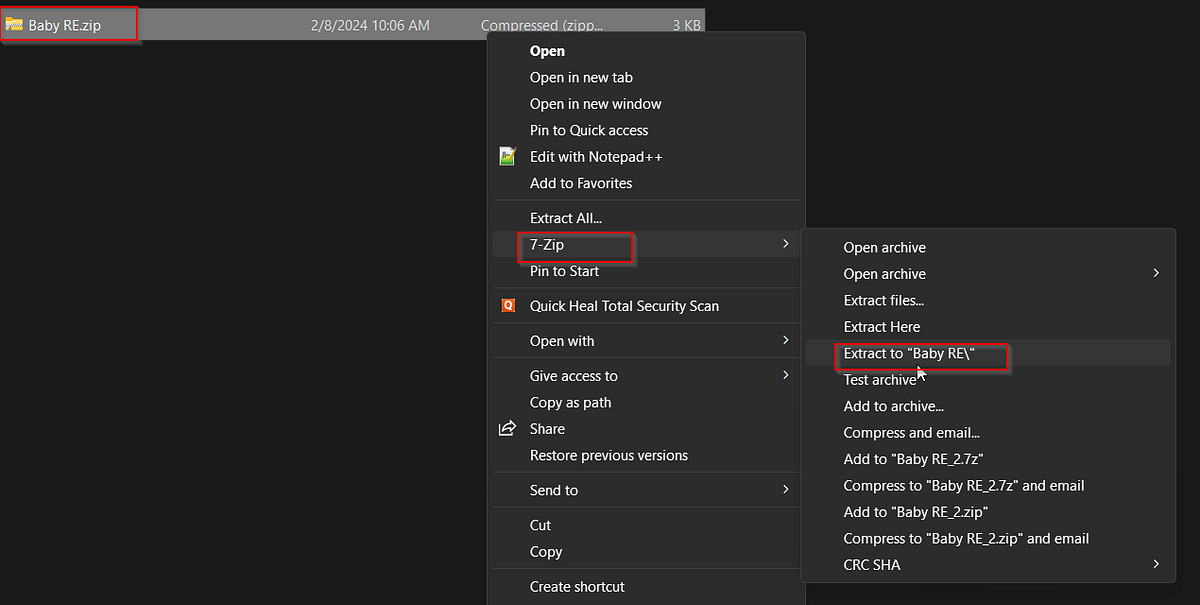Expand the second Open archive submenu arrow
The height and width of the screenshot is (605, 1200).
[1156, 273]
